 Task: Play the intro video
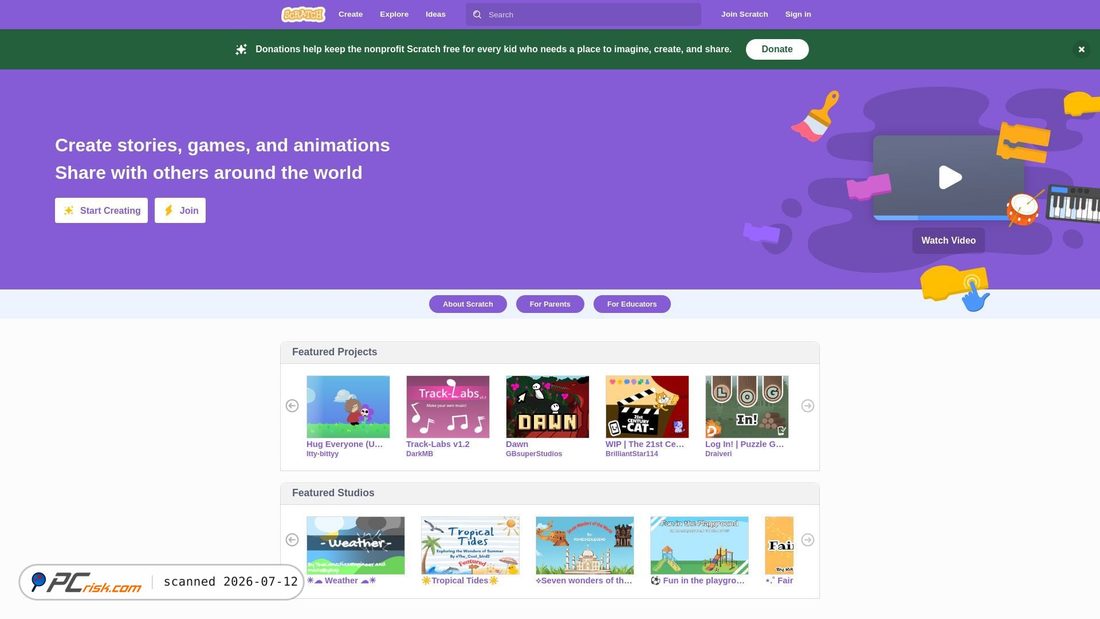[950, 178]
